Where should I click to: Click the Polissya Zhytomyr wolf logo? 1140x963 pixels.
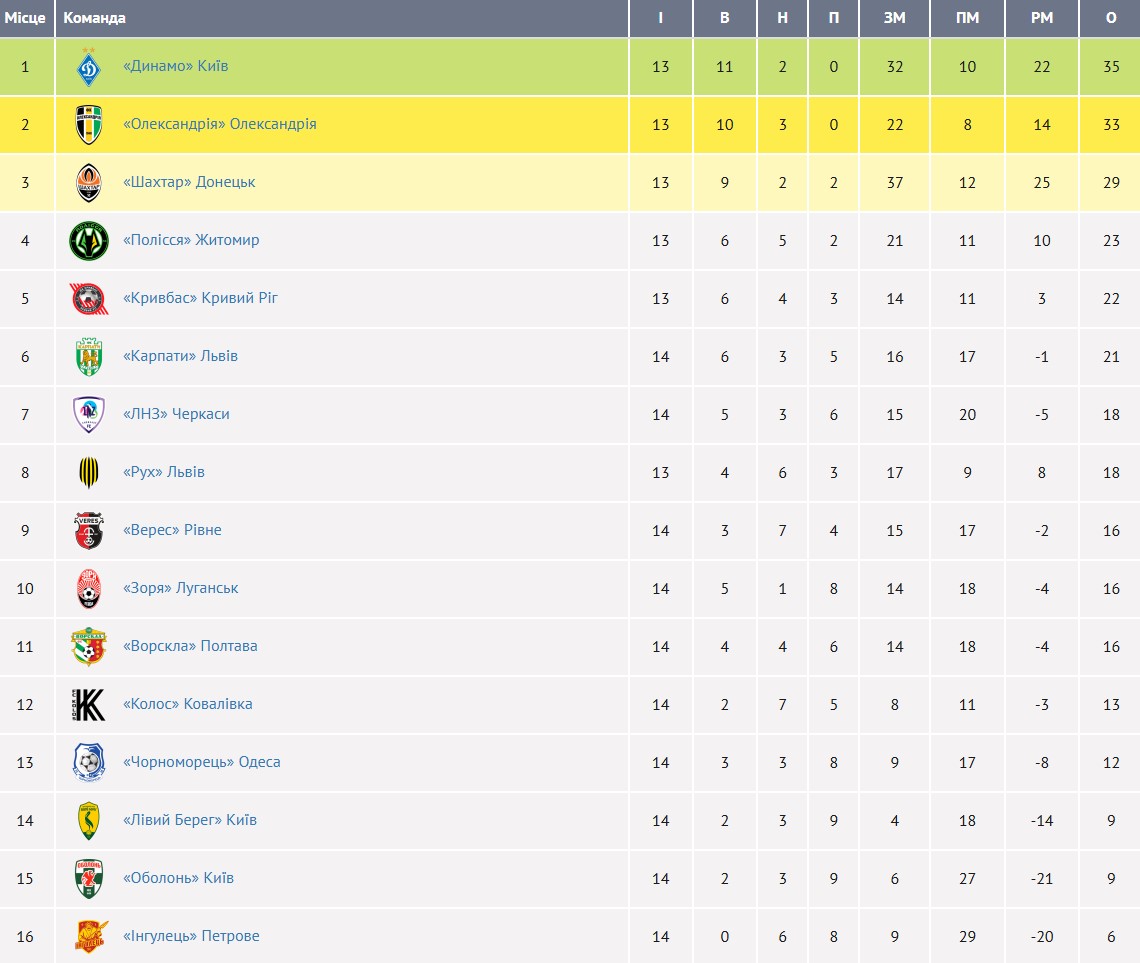pos(89,241)
